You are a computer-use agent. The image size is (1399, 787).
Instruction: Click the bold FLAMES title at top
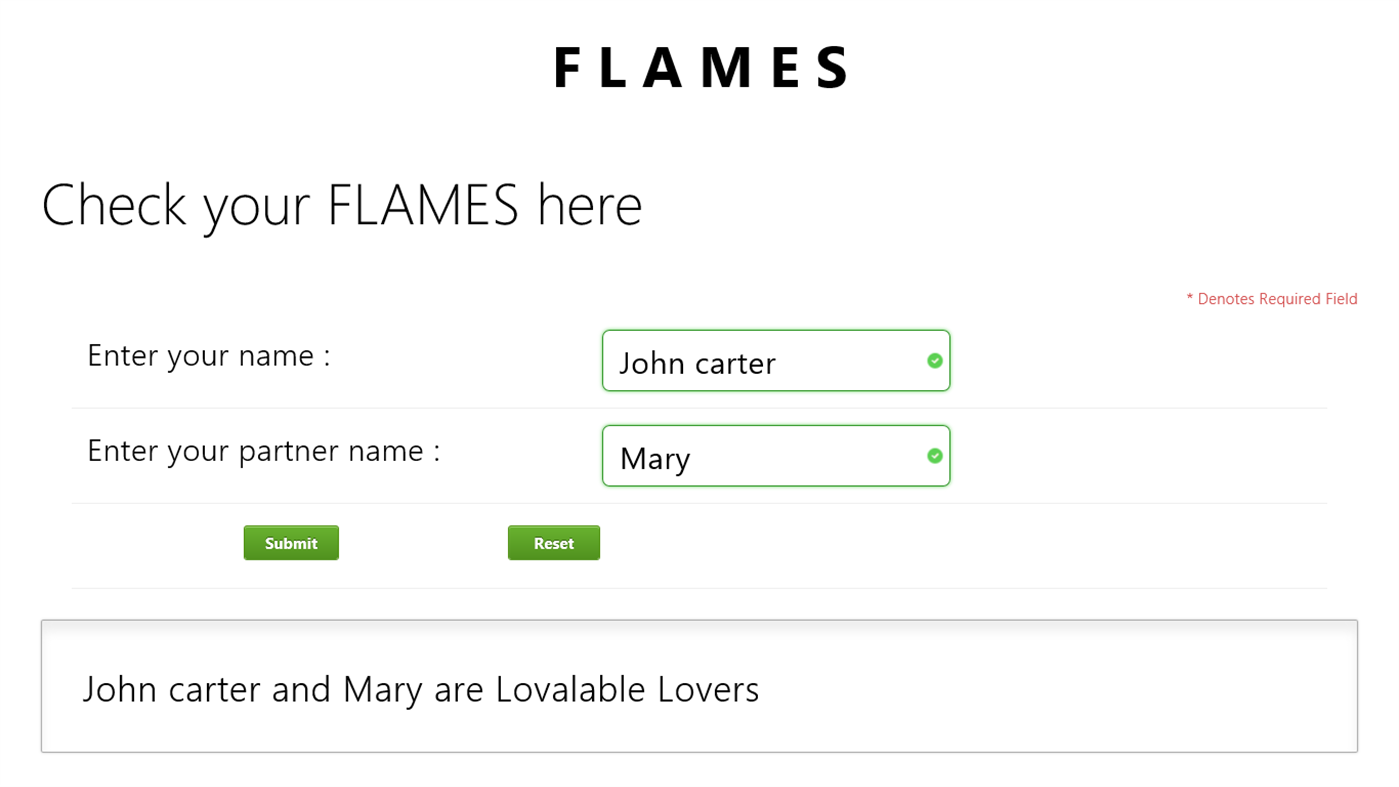[700, 68]
